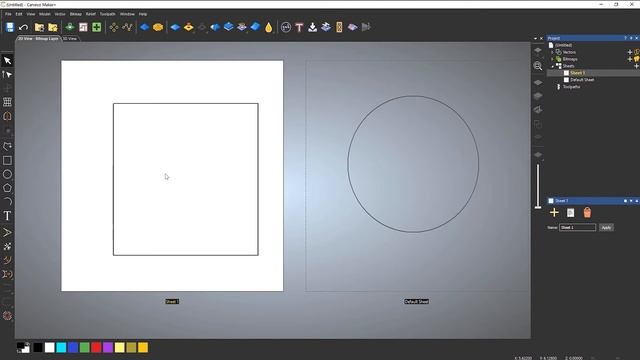Select the green color swatch
The height and width of the screenshot is (360, 640).
[x=84, y=347]
